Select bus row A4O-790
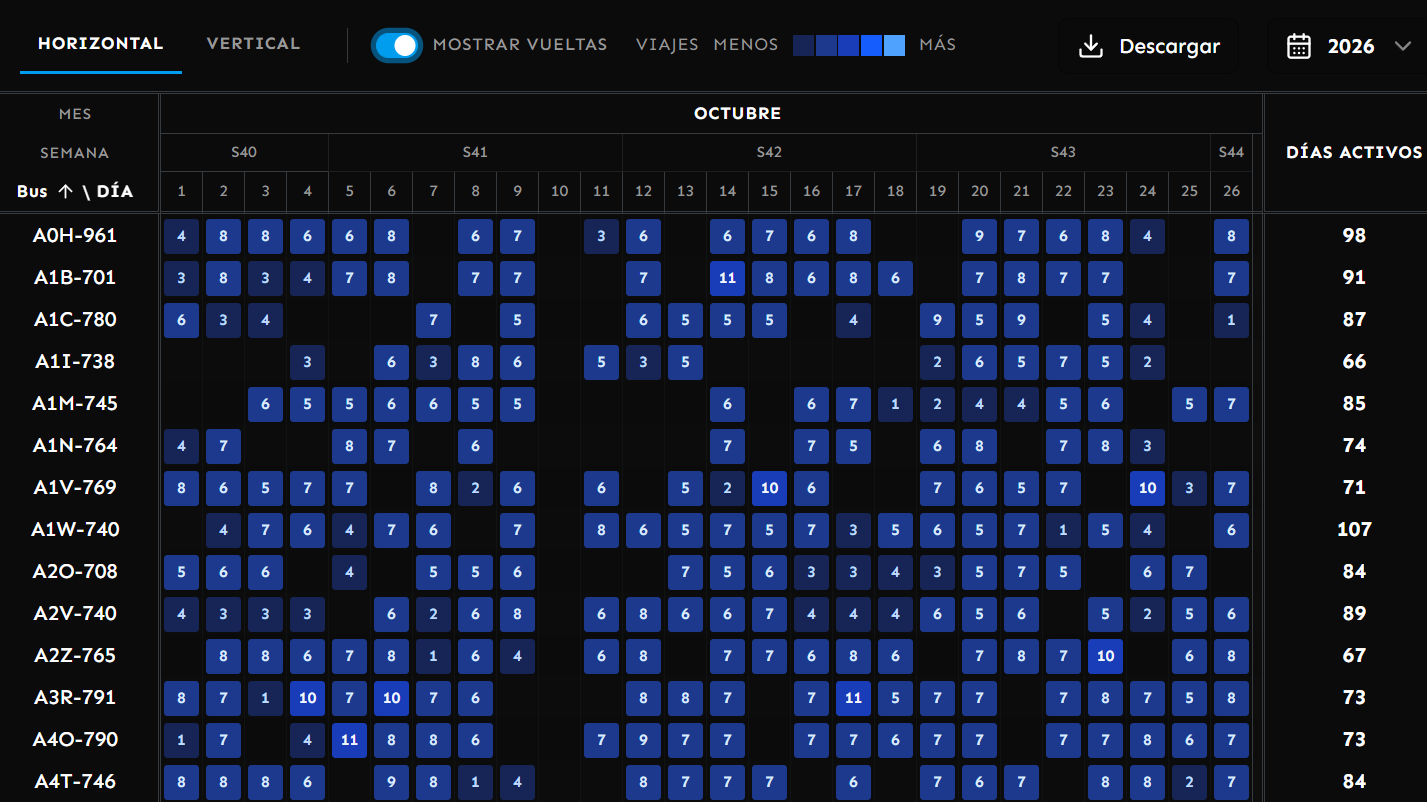The width and height of the screenshot is (1427, 802). [75, 740]
